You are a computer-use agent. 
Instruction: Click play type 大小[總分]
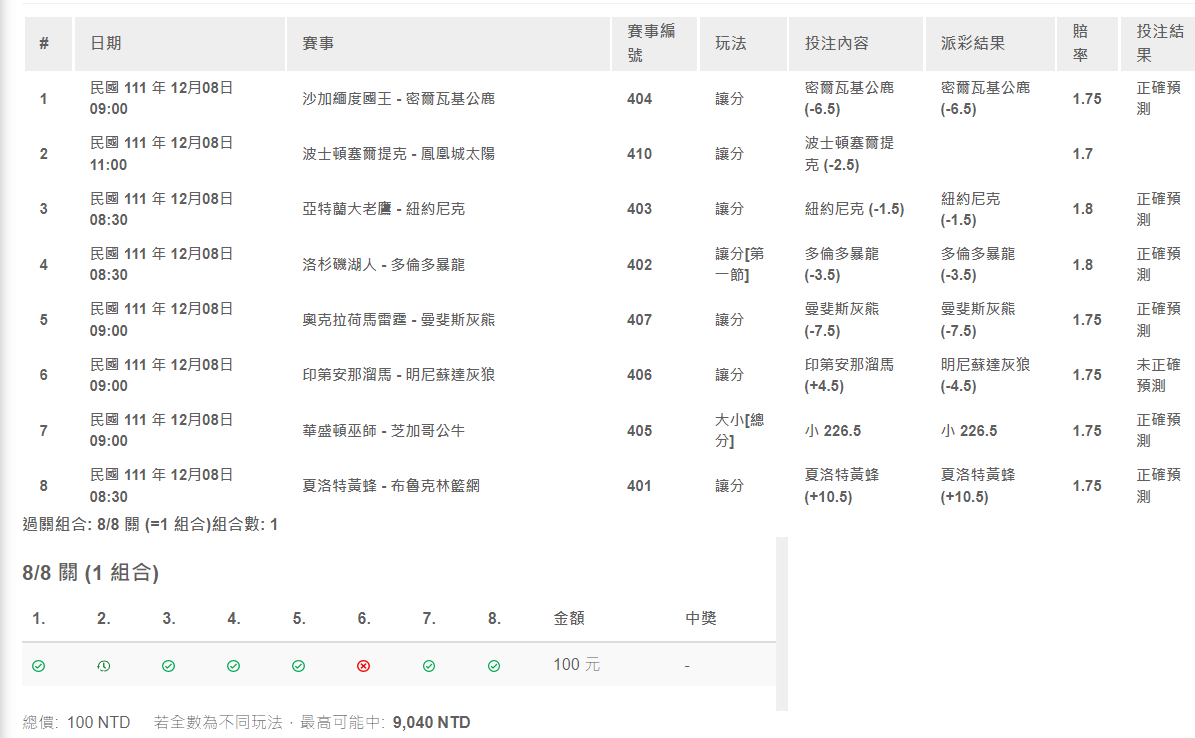(739, 431)
